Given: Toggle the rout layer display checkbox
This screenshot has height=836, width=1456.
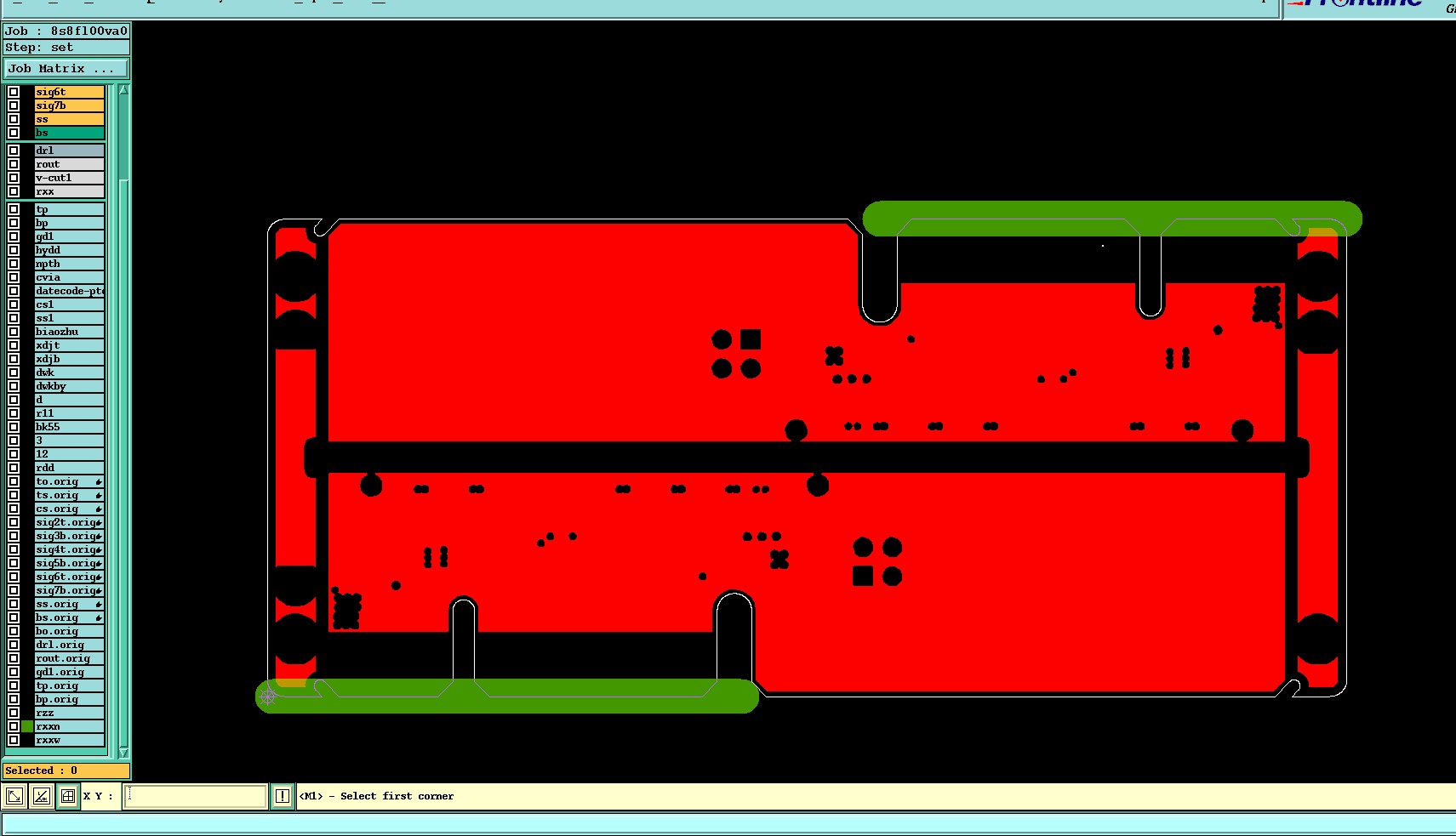Looking at the screenshot, I should point(14,164).
